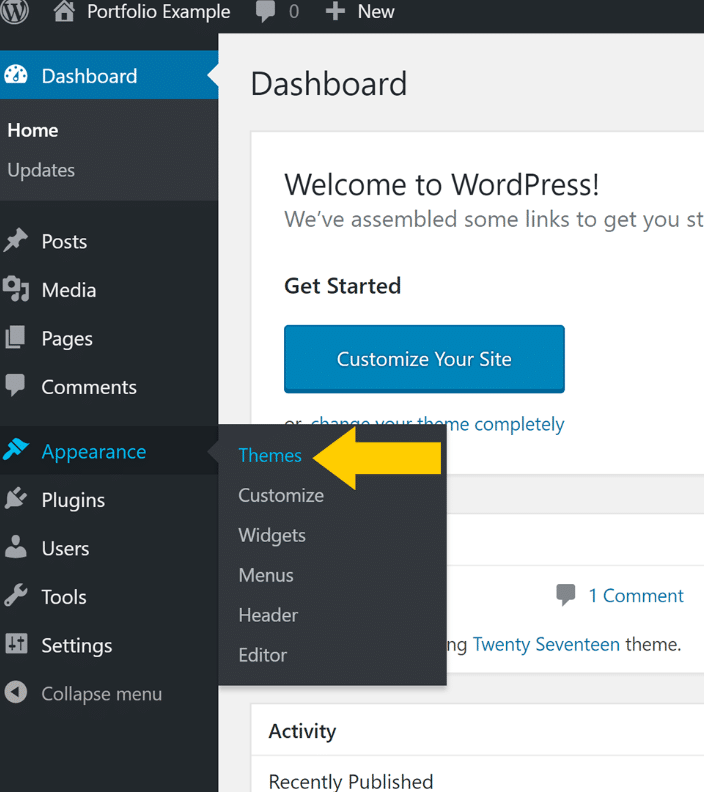
Task: Open the Appearance menu
Action: tap(94, 452)
